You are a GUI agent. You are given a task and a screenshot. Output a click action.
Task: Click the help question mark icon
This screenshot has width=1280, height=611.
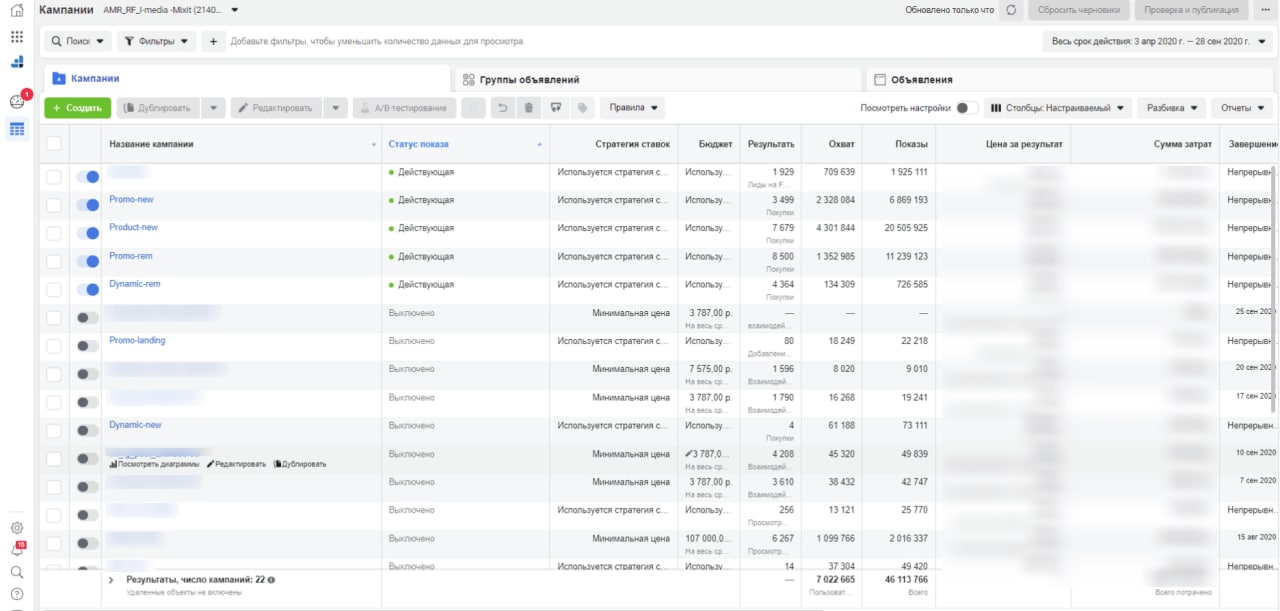click(x=17, y=594)
